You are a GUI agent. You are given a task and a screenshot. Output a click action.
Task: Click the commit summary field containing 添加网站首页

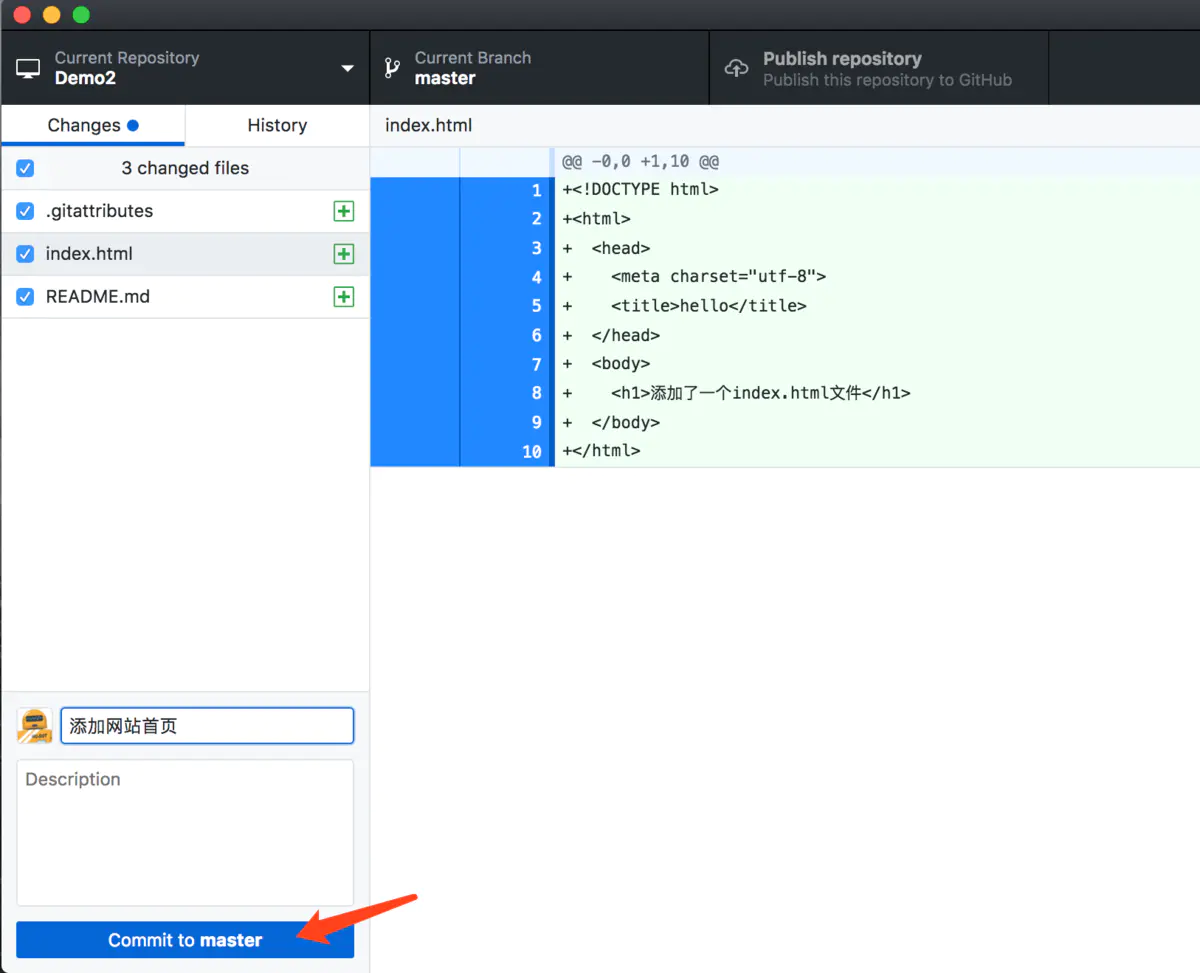point(207,725)
